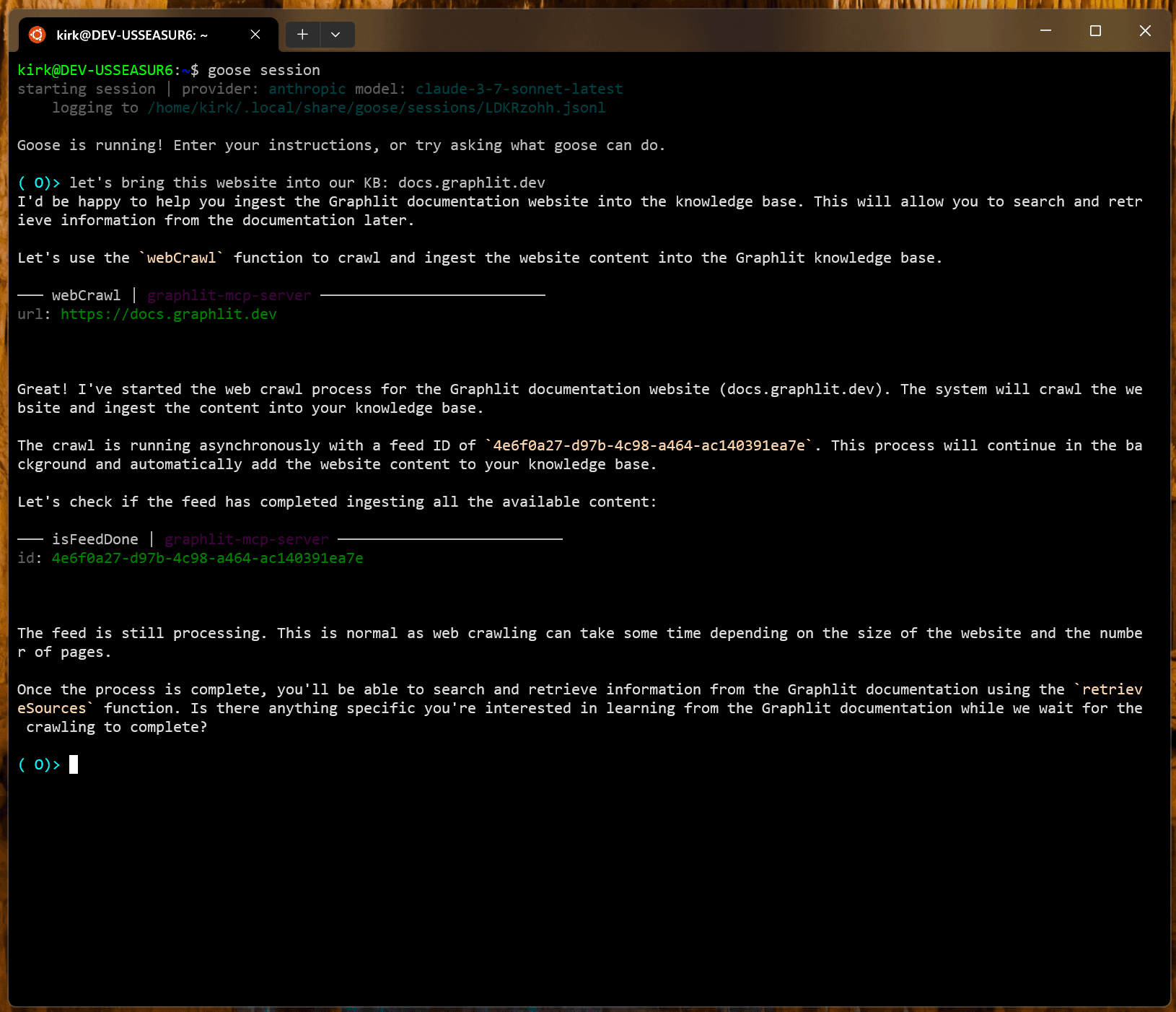
Task: Click the bottom goose prompt cursor
Action: (73, 764)
